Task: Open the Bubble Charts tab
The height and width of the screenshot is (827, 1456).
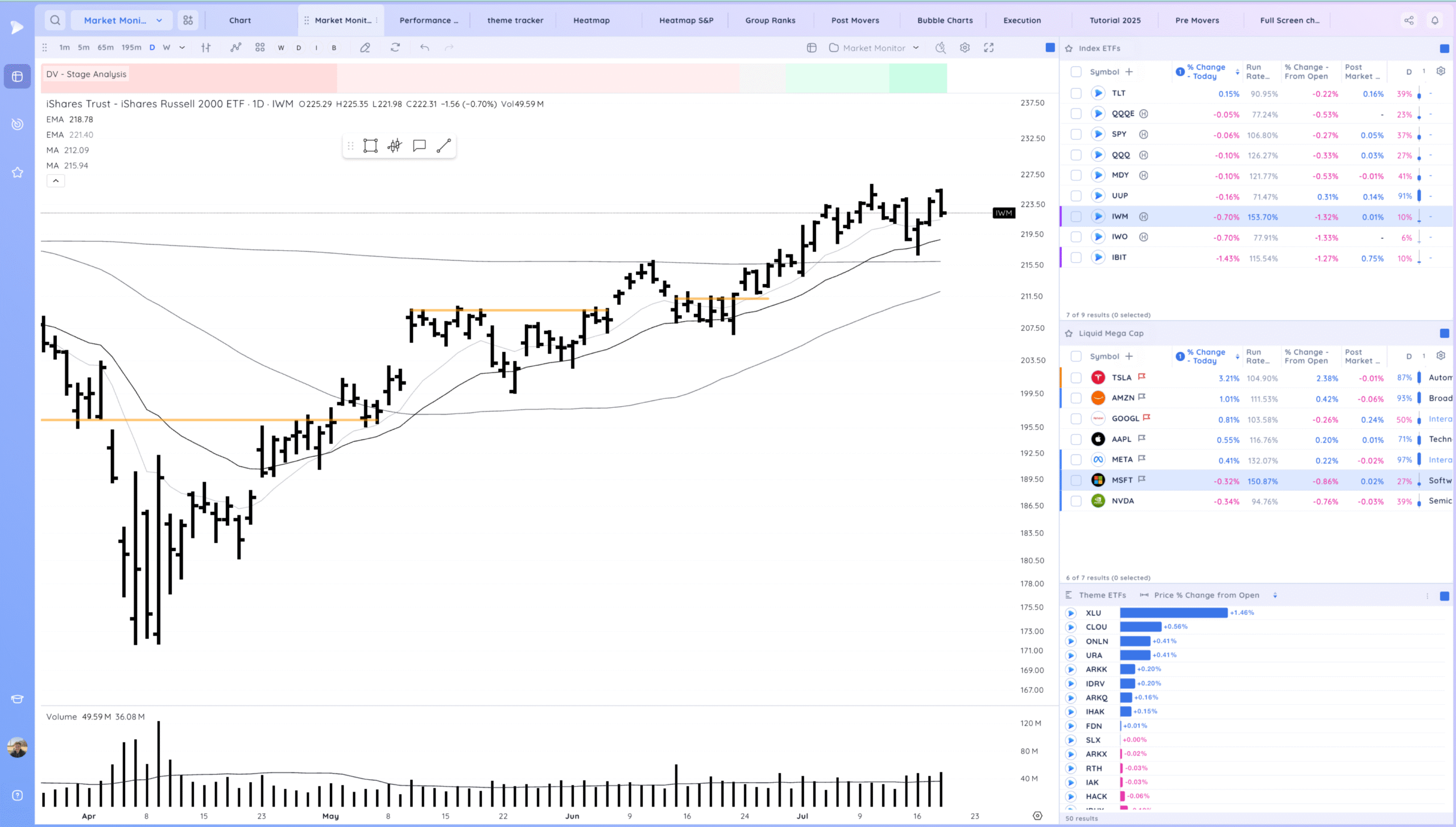Action: click(945, 20)
